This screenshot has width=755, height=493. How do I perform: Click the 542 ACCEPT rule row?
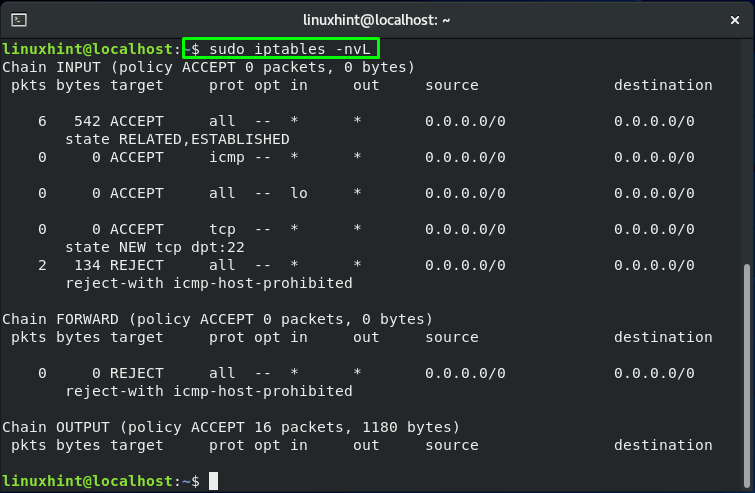click(366, 121)
